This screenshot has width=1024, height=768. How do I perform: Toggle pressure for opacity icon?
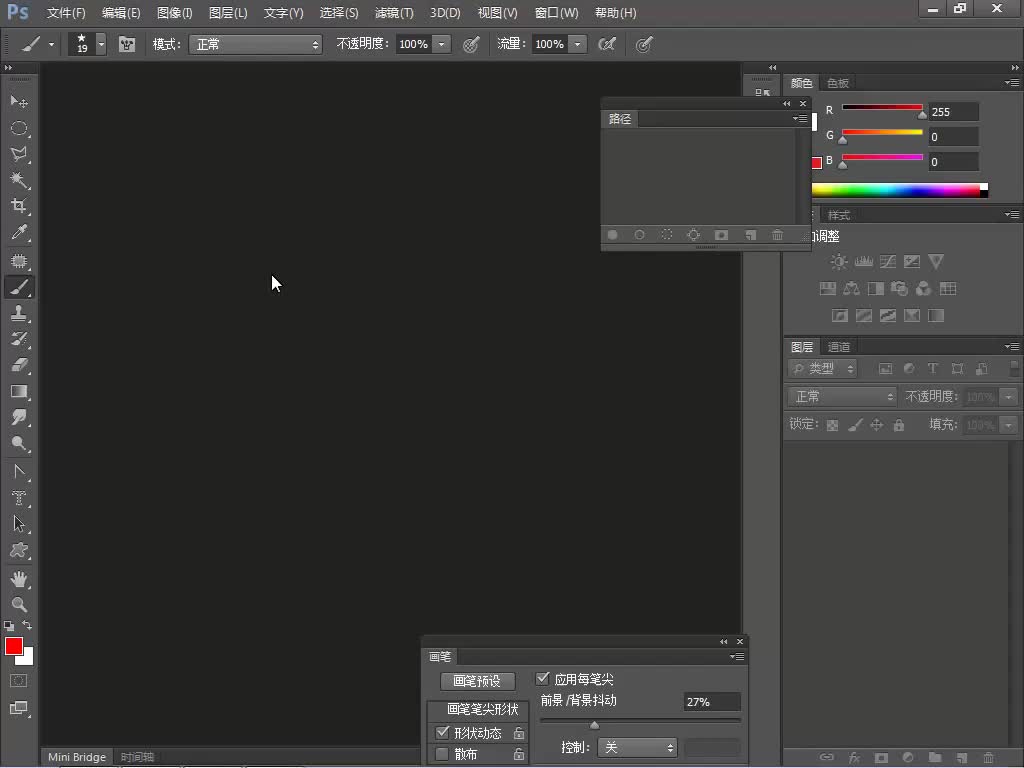[471, 44]
